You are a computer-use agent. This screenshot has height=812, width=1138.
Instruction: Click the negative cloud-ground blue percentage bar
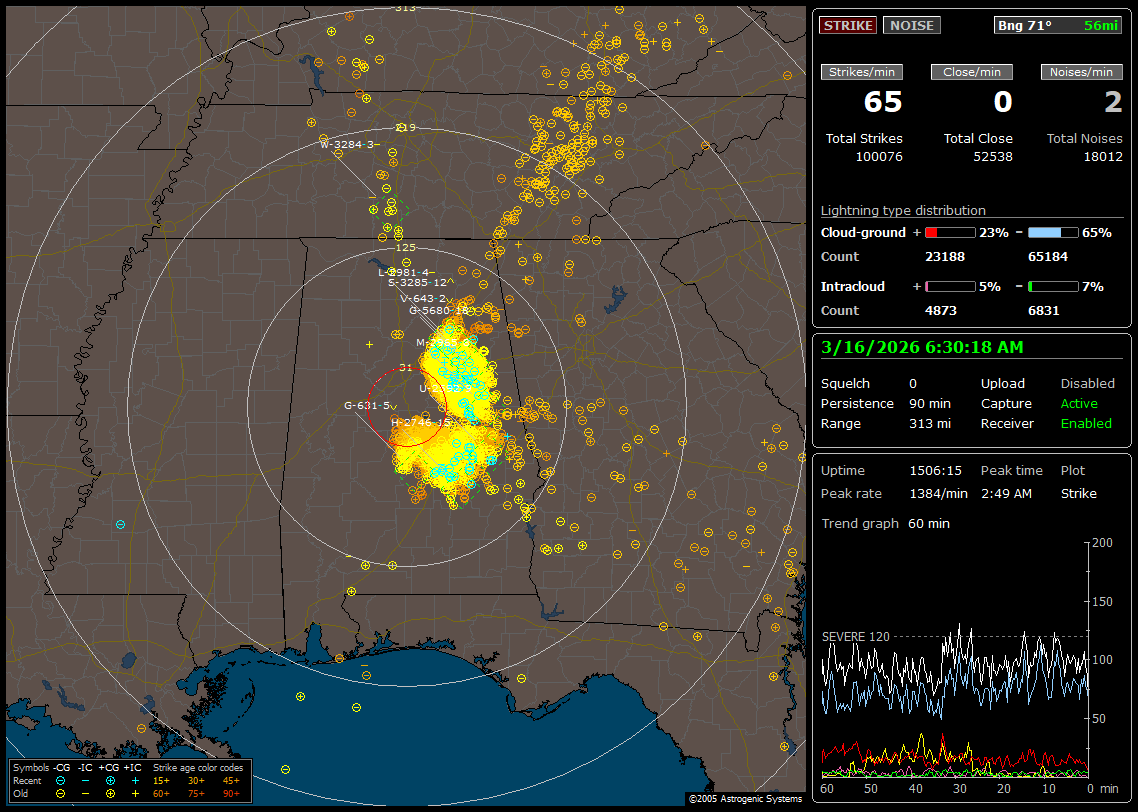1053,232
